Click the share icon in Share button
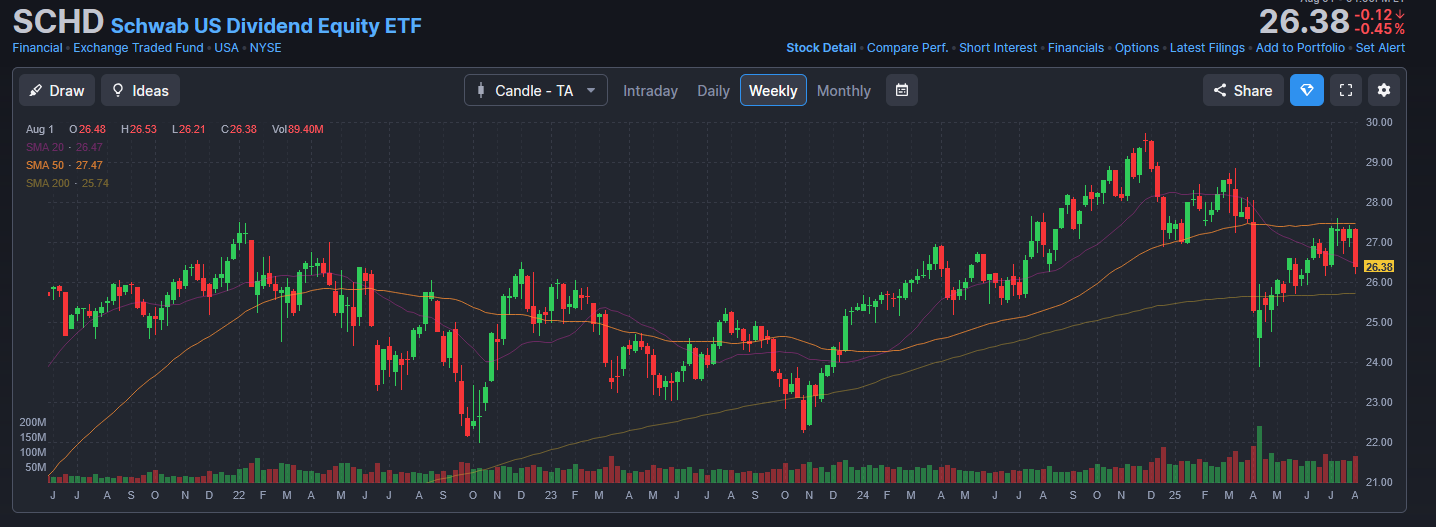Image resolution: width=1436 pixels, height=527 pixels. (1220, 90)
